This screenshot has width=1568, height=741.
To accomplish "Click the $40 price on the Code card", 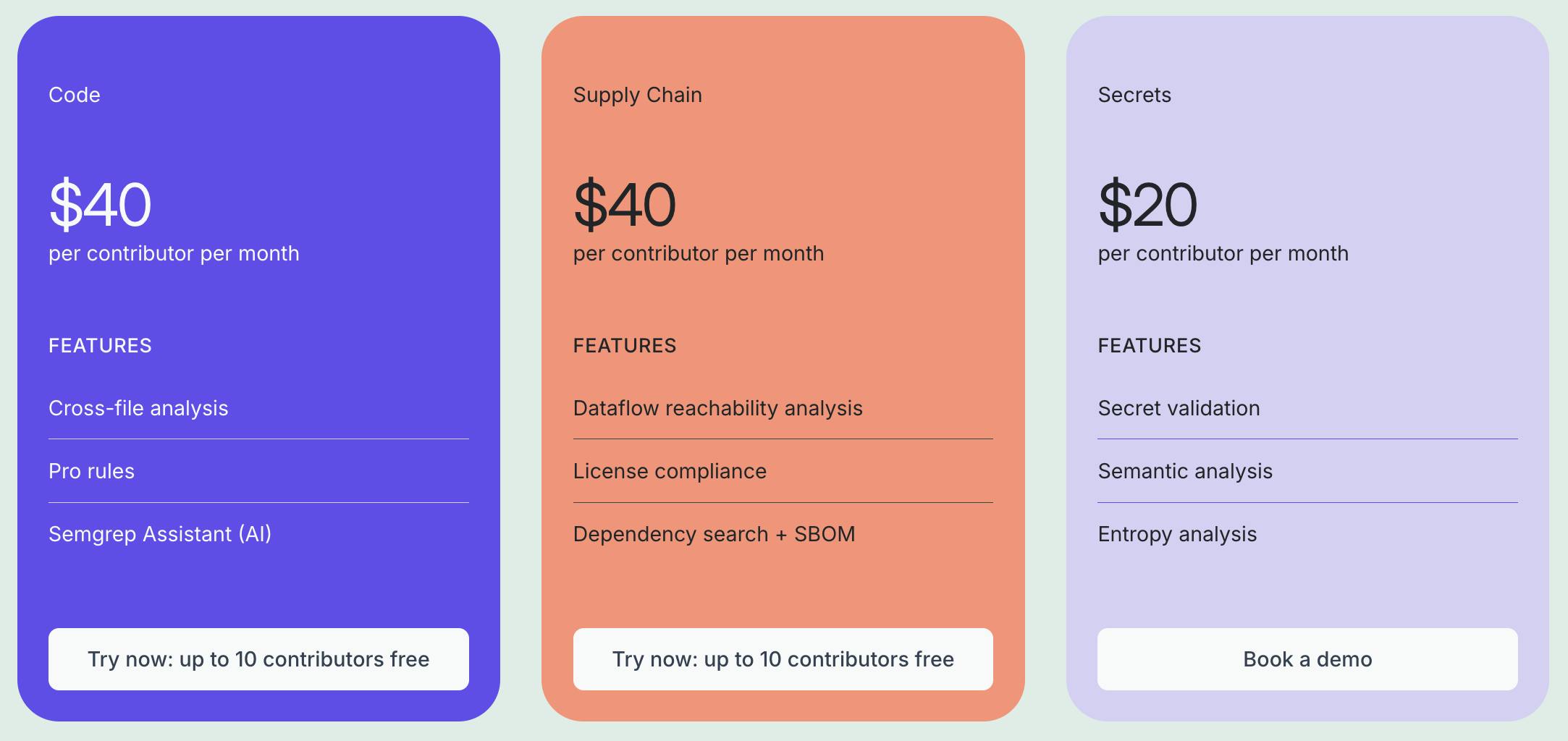I will (x=100, y=205).
